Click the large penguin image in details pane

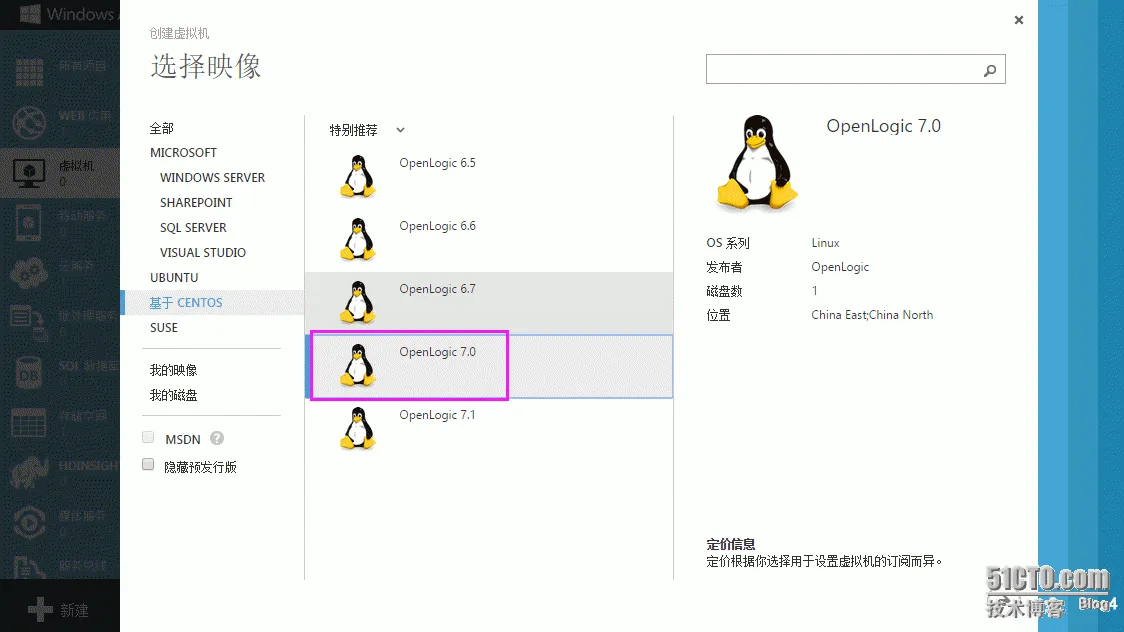pos(757,163)
